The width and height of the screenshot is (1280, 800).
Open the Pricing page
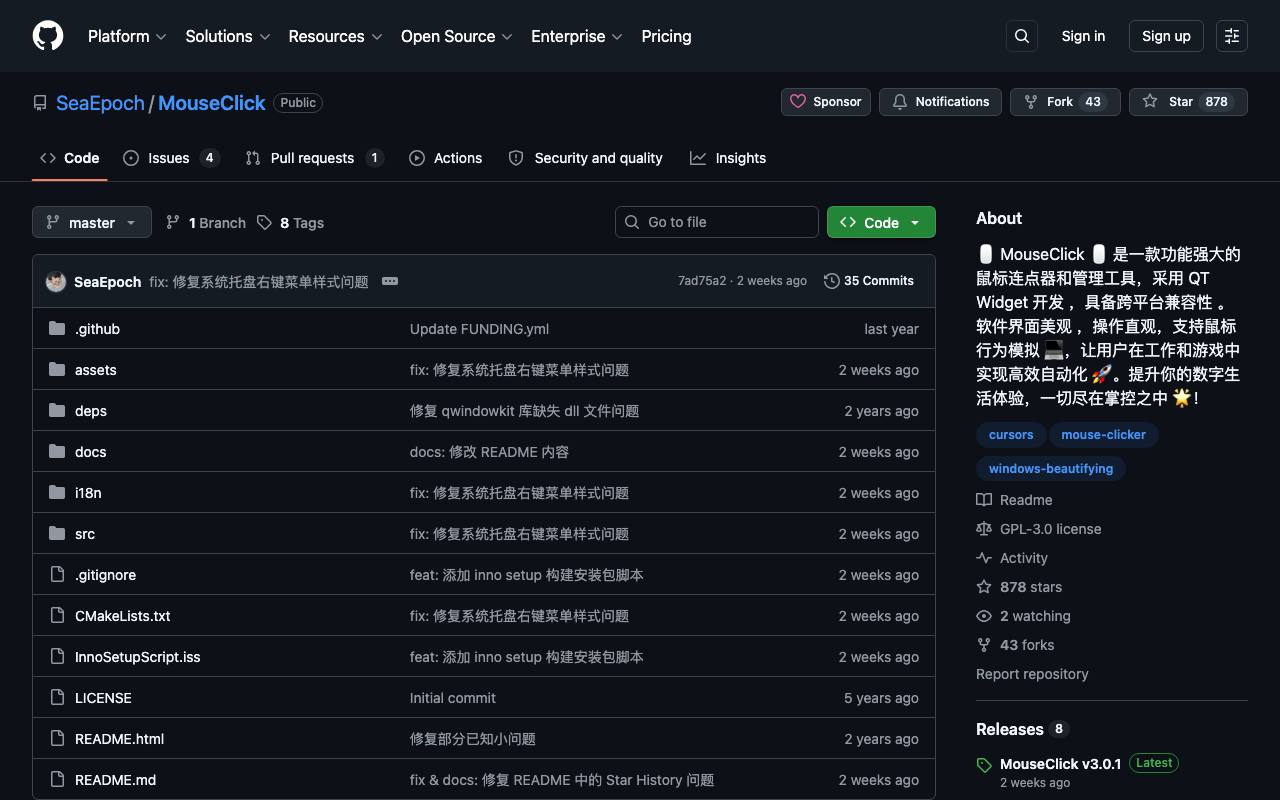666,36
